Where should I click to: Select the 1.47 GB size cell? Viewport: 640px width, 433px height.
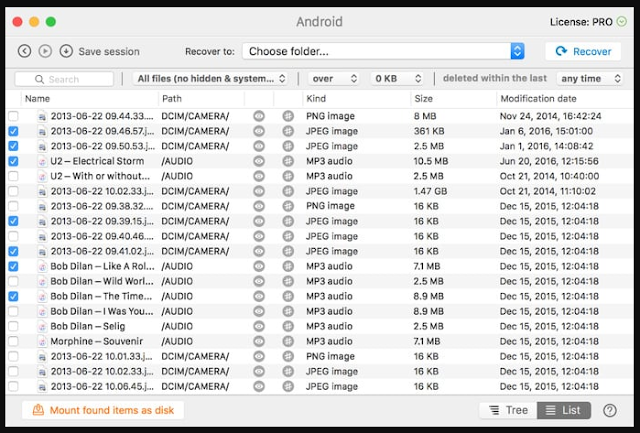[x=430, y=191]
